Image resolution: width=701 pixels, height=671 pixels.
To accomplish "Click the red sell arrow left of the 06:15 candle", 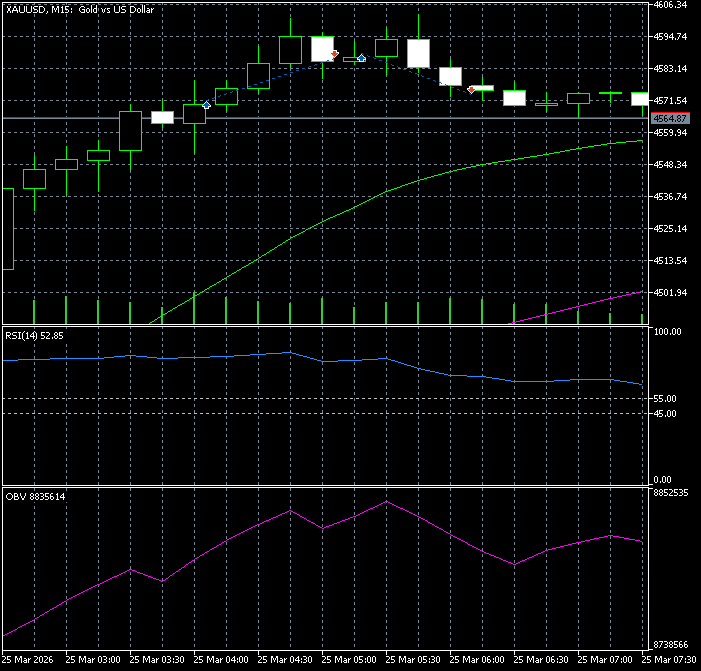I will click(471, 90).
